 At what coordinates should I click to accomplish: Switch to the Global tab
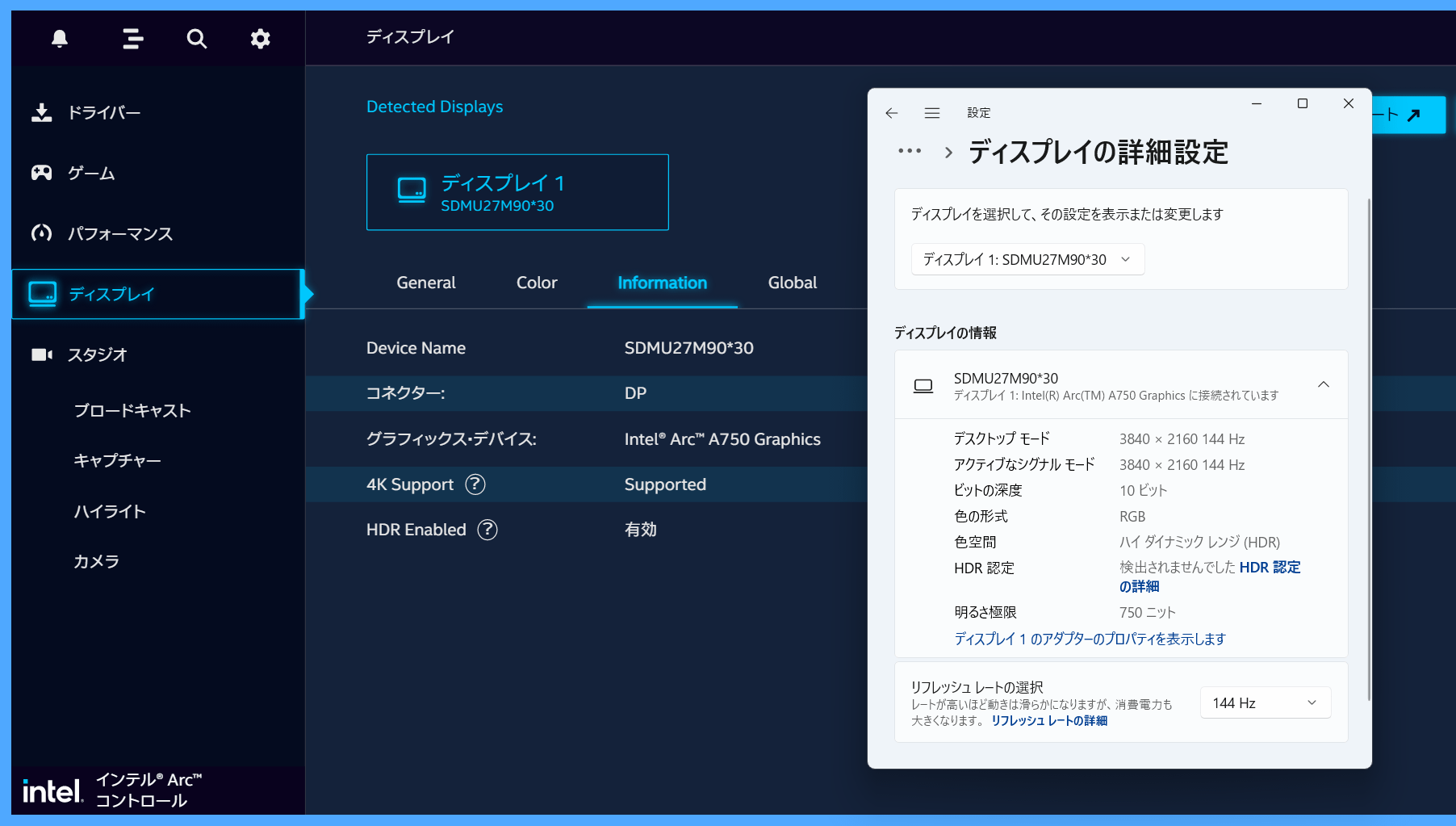pyautogui.click(x=793, y=283)
